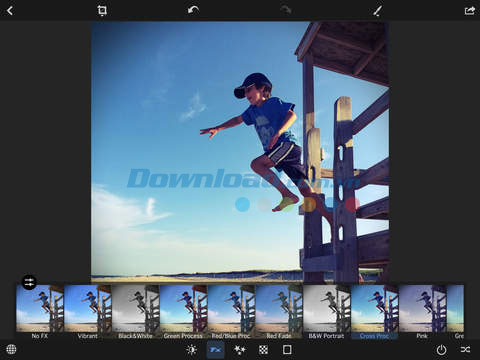The height and width of the screenshot is (360, 480).
Task: Tap the main photo of jumping boy
Action: 240,152
